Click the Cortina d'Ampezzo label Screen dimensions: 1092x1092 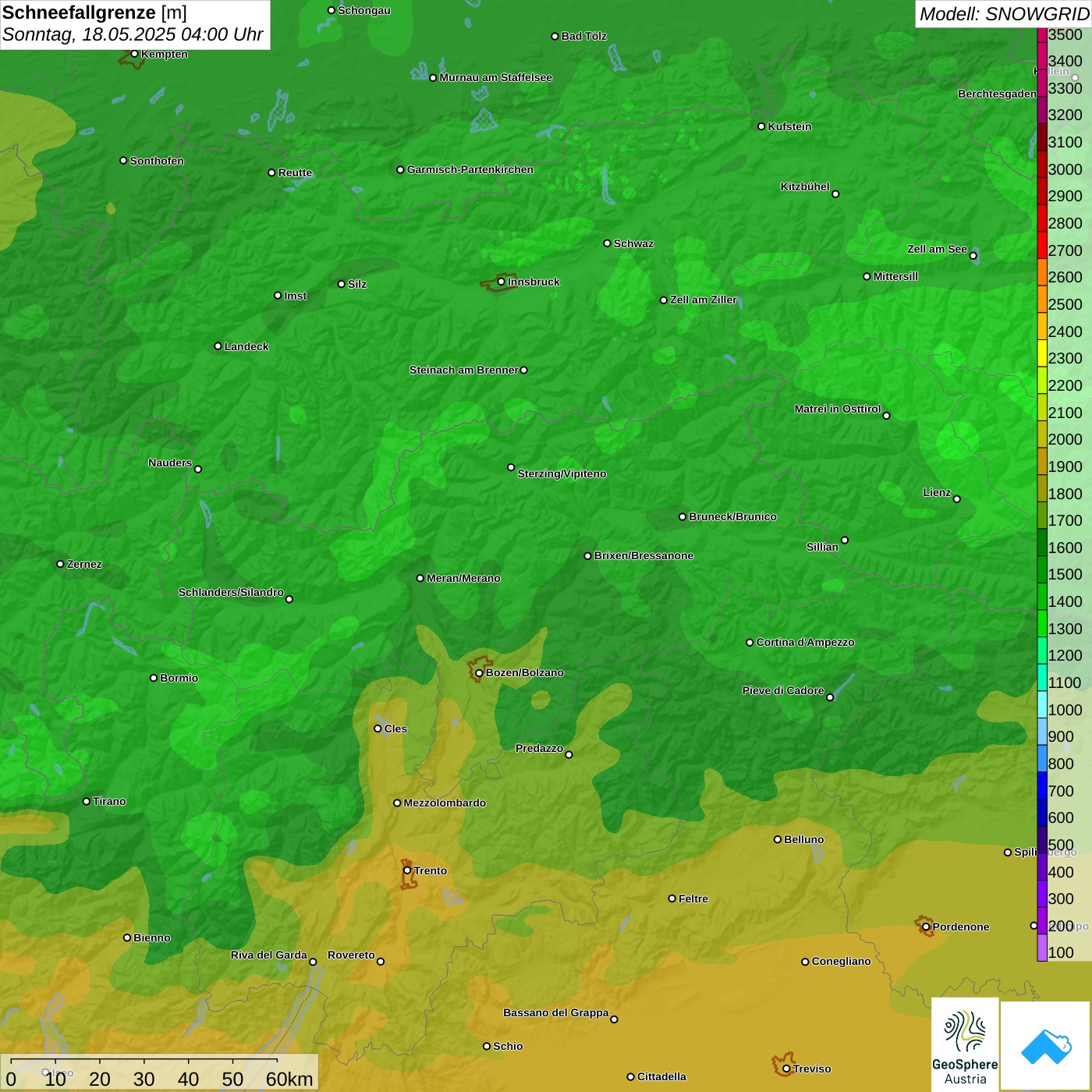point(805,642)
